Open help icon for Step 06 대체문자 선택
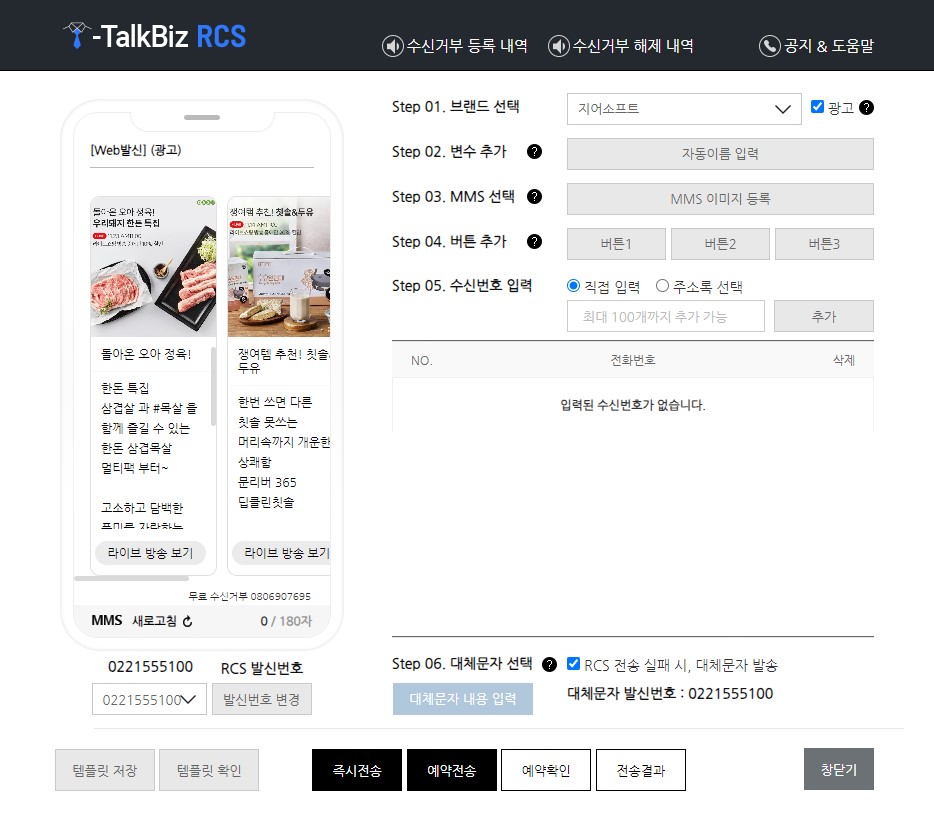The height and width of the screenshot is (818, 934). 549,664
